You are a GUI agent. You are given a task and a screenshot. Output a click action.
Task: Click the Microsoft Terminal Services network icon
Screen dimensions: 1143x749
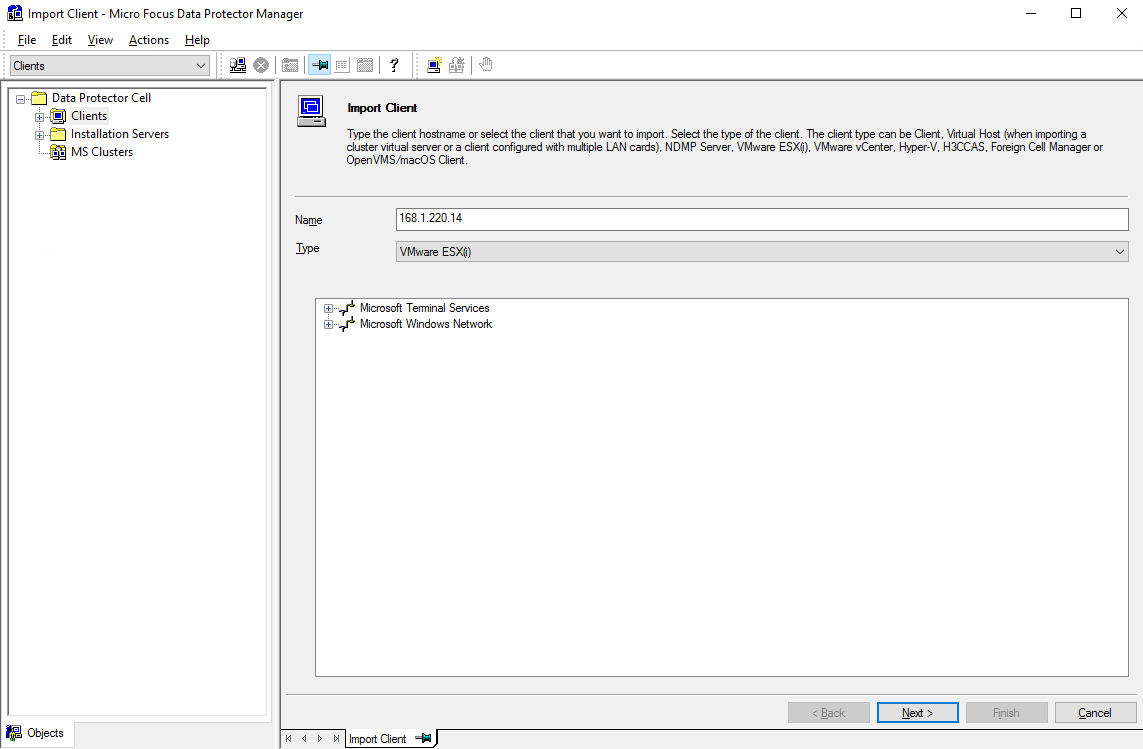(x=347, y=308)
